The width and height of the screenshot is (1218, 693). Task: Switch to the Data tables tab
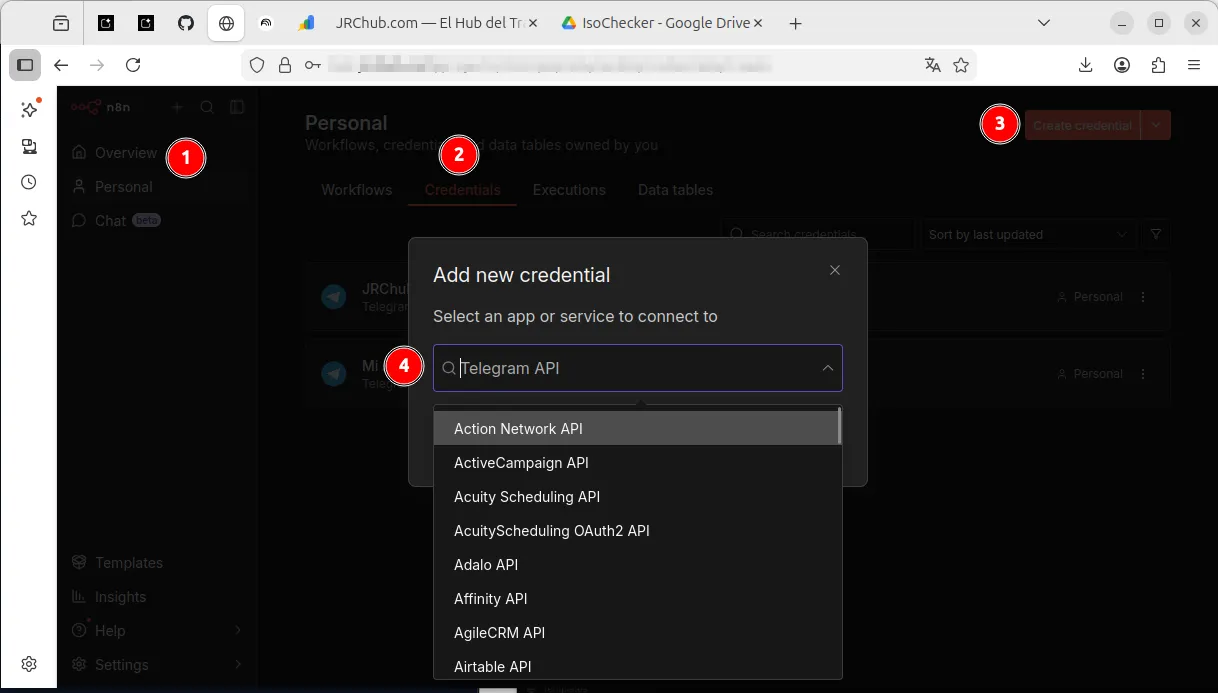tap(676, 190)
